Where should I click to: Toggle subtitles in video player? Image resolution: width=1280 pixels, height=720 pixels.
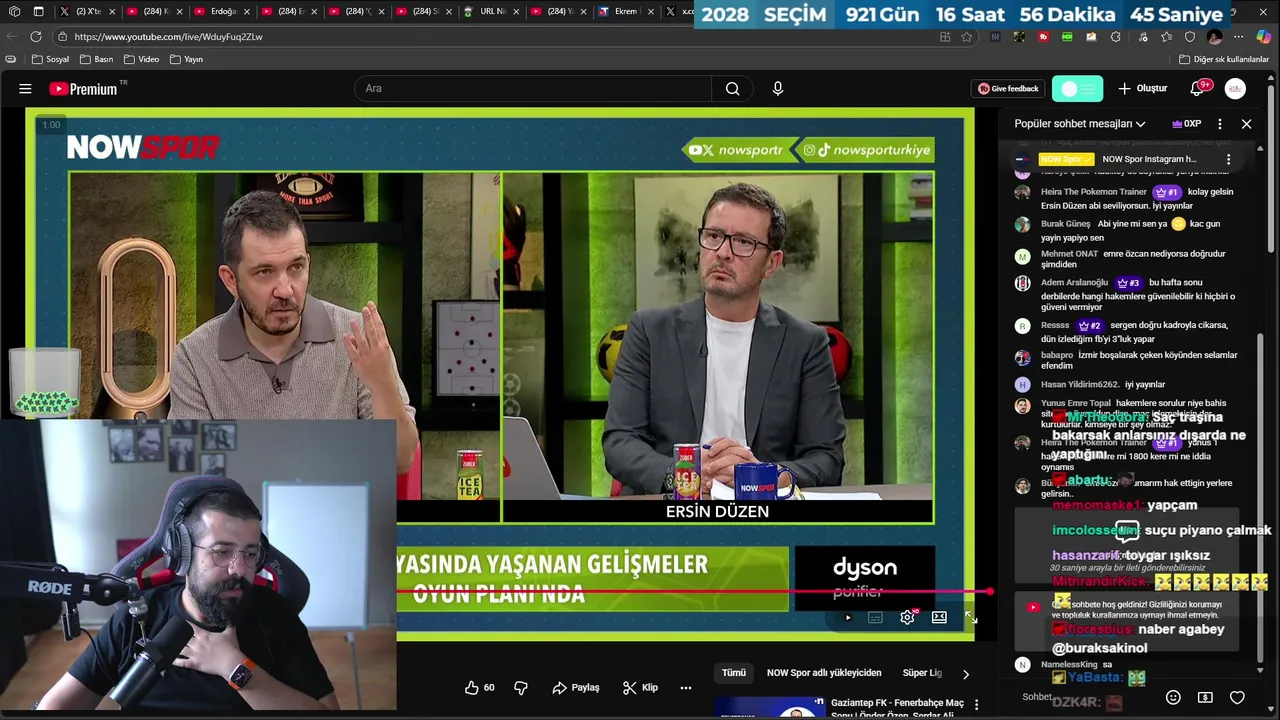(875, 617)
